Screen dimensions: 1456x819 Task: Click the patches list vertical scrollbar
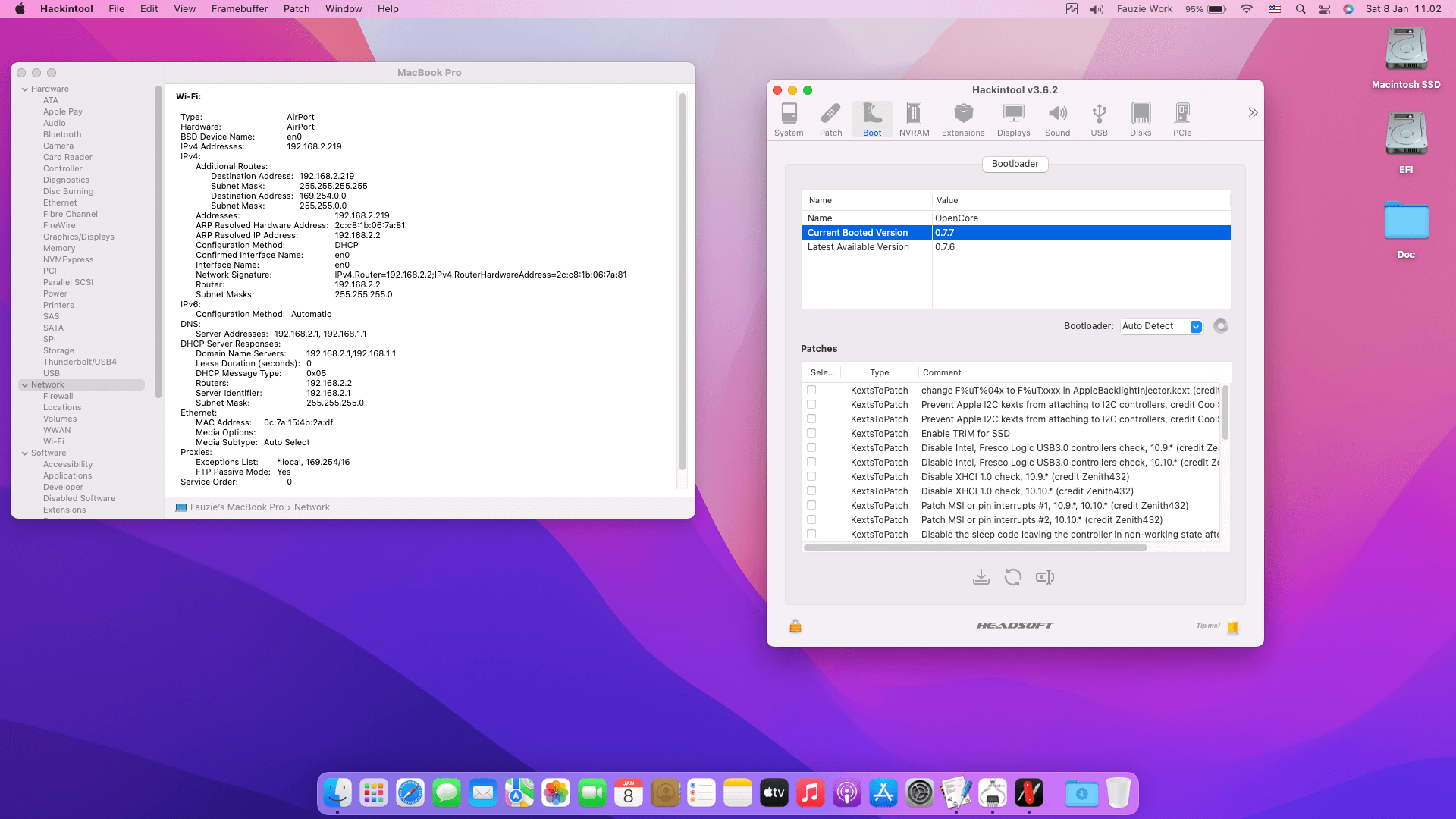tap(1225, 413)
